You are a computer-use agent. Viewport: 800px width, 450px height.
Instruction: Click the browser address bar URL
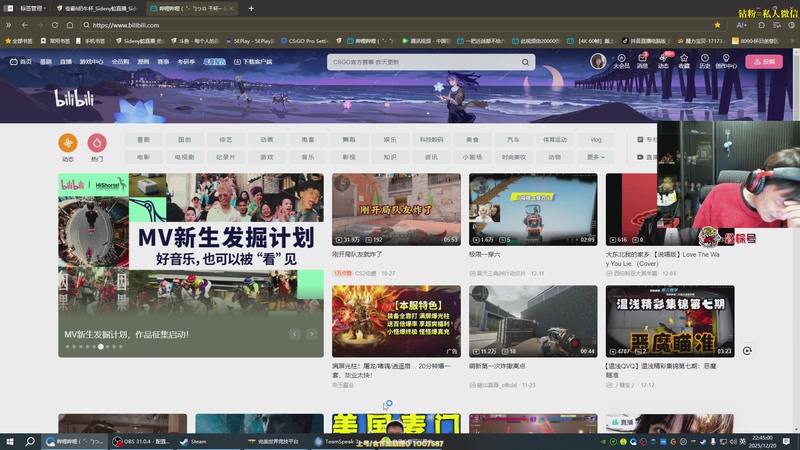click(126, 25)
